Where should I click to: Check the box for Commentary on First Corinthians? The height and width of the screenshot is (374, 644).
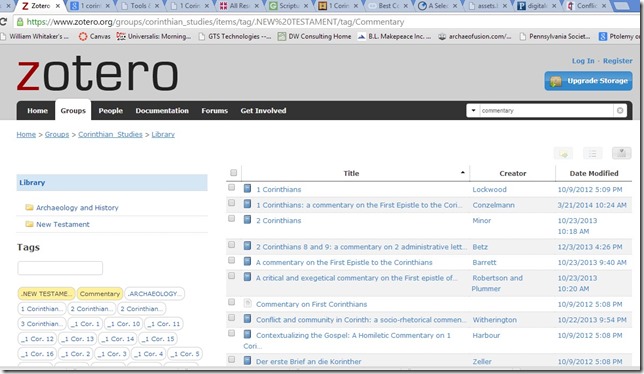click(x=232, y=303)
